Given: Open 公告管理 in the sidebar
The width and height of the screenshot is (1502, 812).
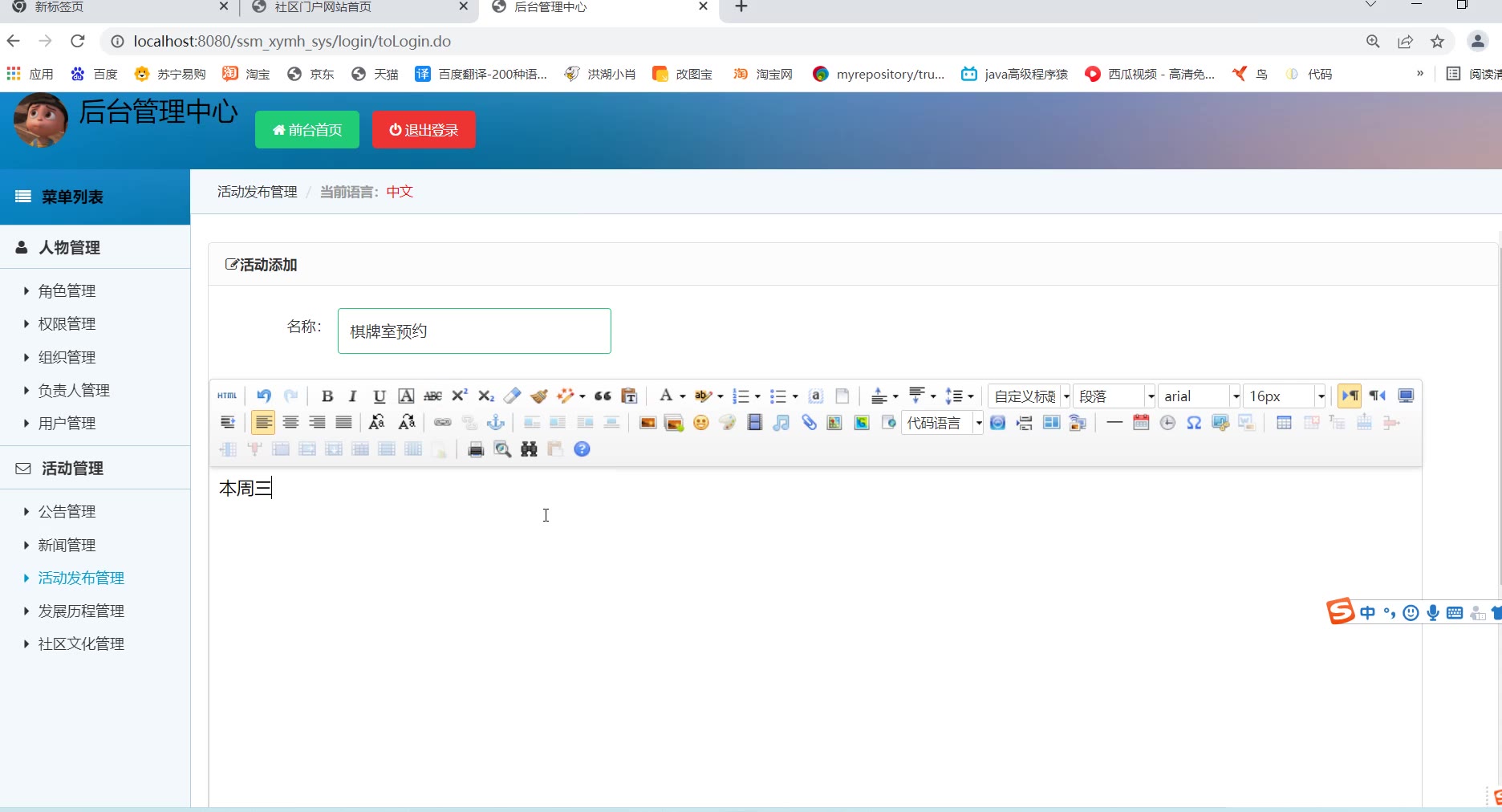Looking at the screenshot, I should pyautogui.click(x=67, y=511).
